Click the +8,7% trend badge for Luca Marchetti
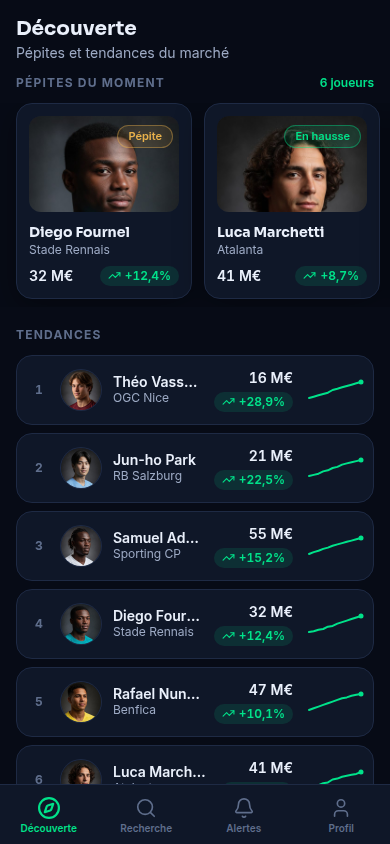 pyautogui.click(x=331, y=276)
